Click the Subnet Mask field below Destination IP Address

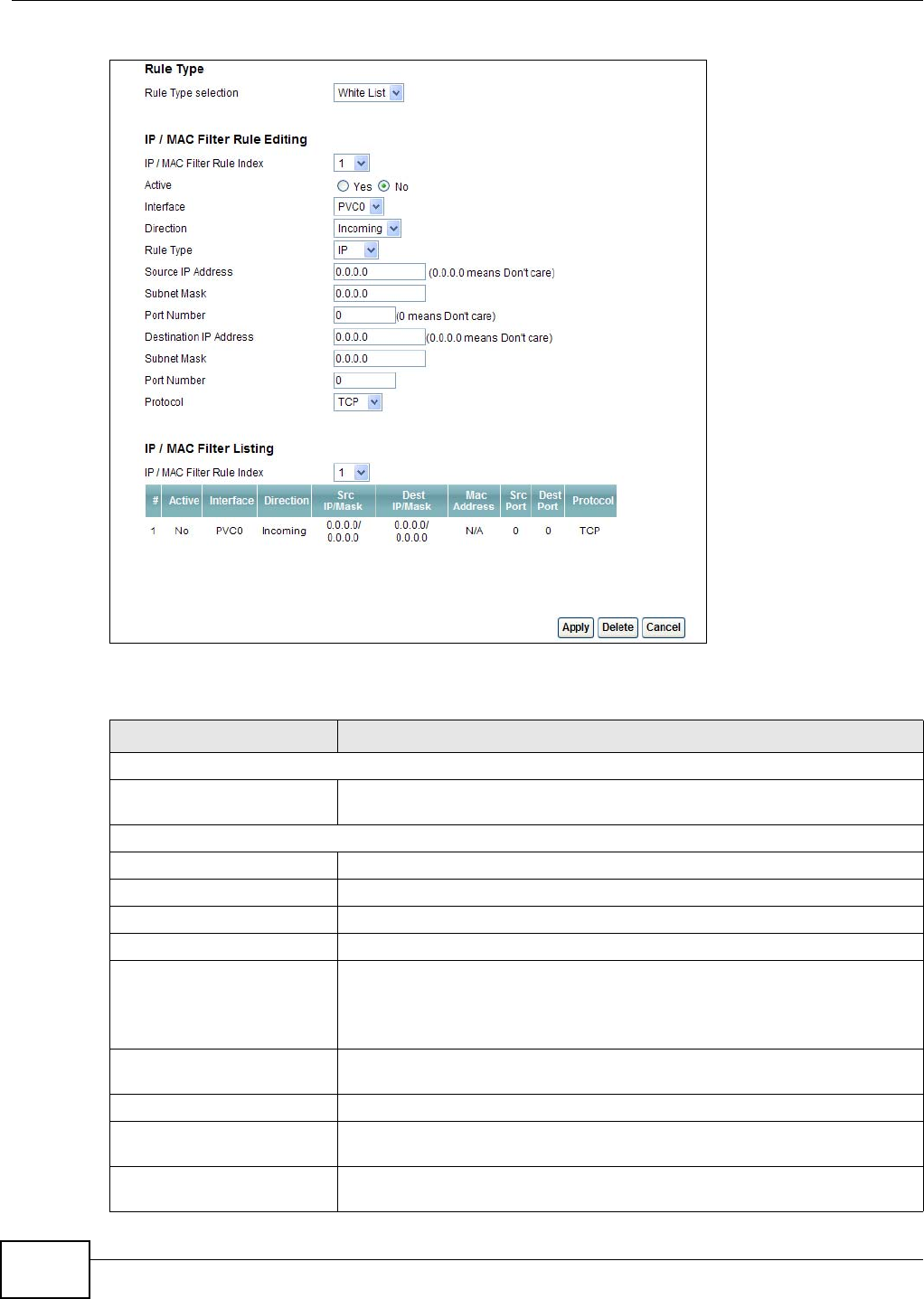pos(380,359)
